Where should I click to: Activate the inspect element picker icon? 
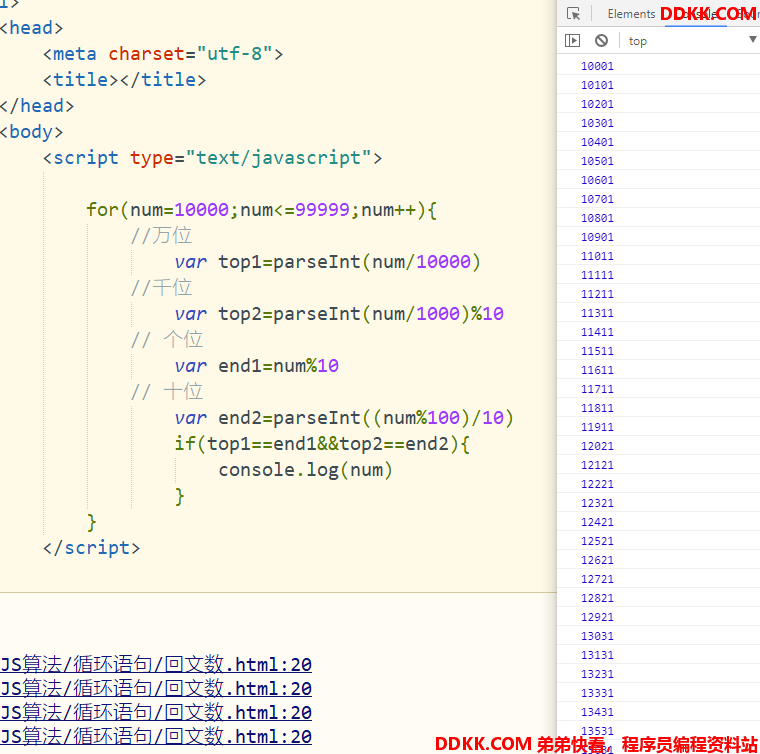click(x=573, y=14)
